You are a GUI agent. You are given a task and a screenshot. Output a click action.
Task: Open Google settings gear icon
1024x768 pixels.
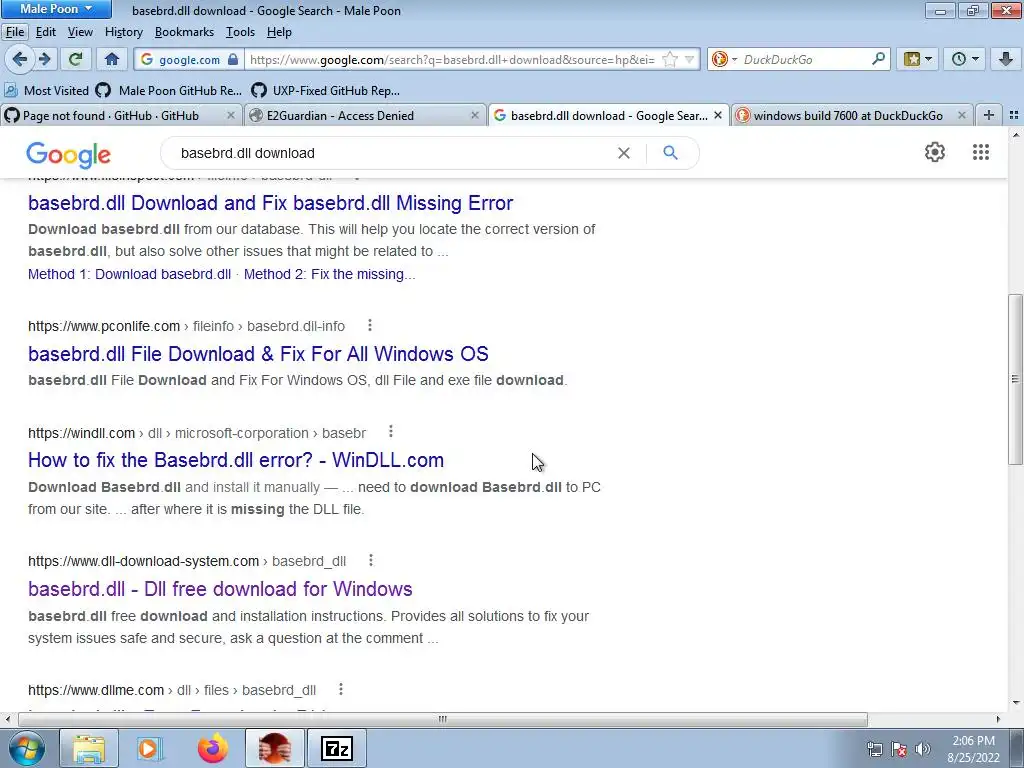point(935,152)
